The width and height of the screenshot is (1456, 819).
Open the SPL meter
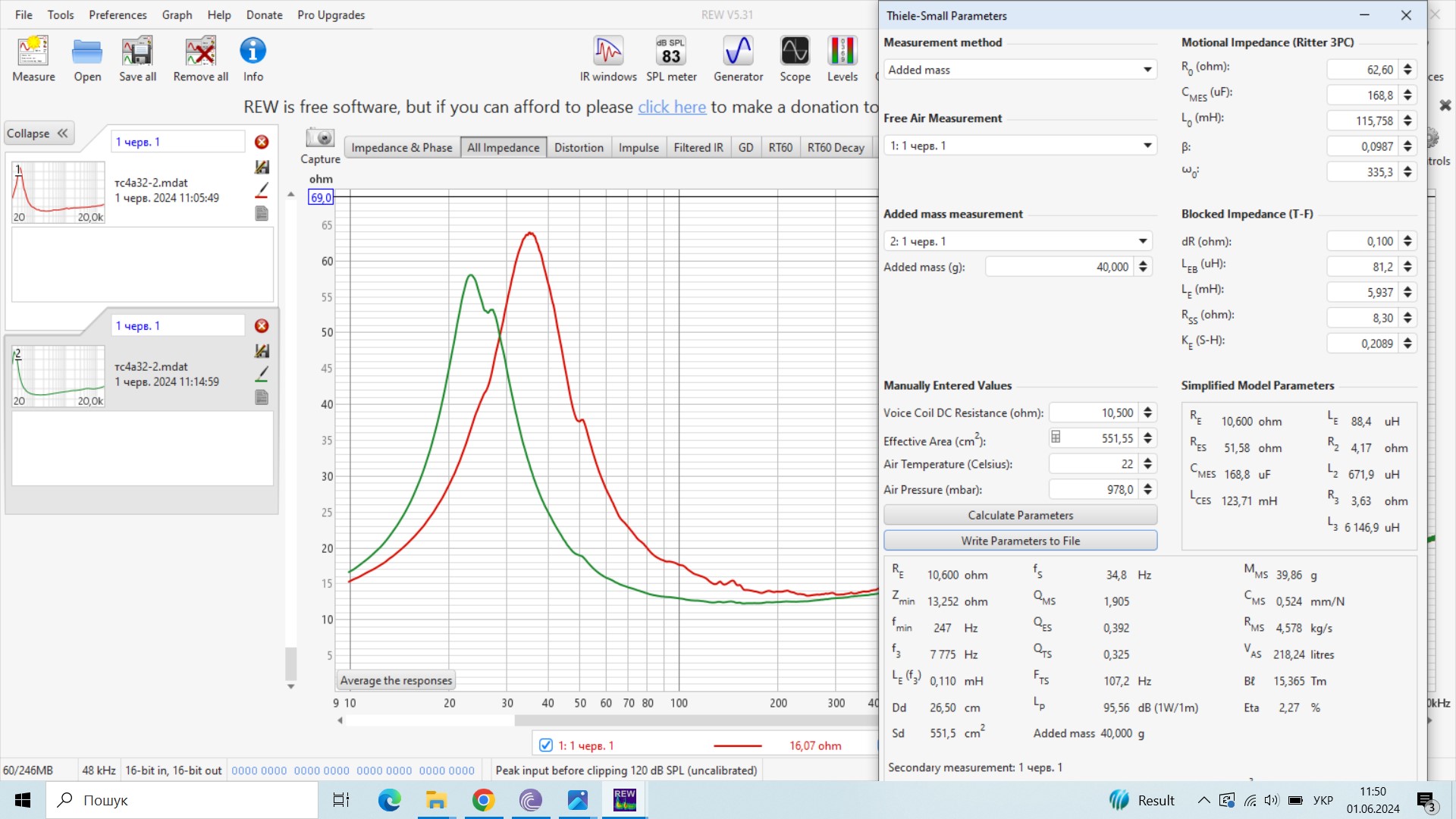tap(671, 59)
